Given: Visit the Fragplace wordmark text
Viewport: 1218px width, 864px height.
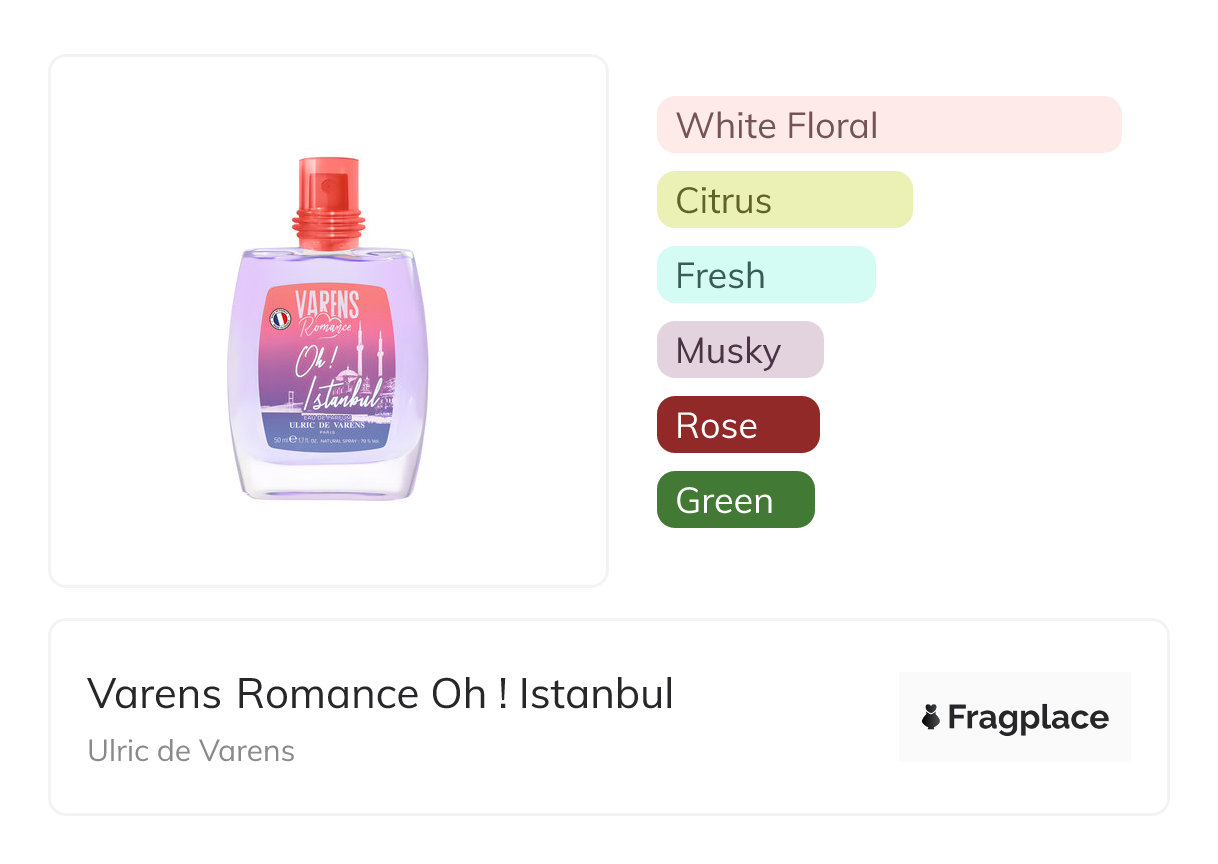Looking at the screenshot, I should click(x=1028, y=717).
